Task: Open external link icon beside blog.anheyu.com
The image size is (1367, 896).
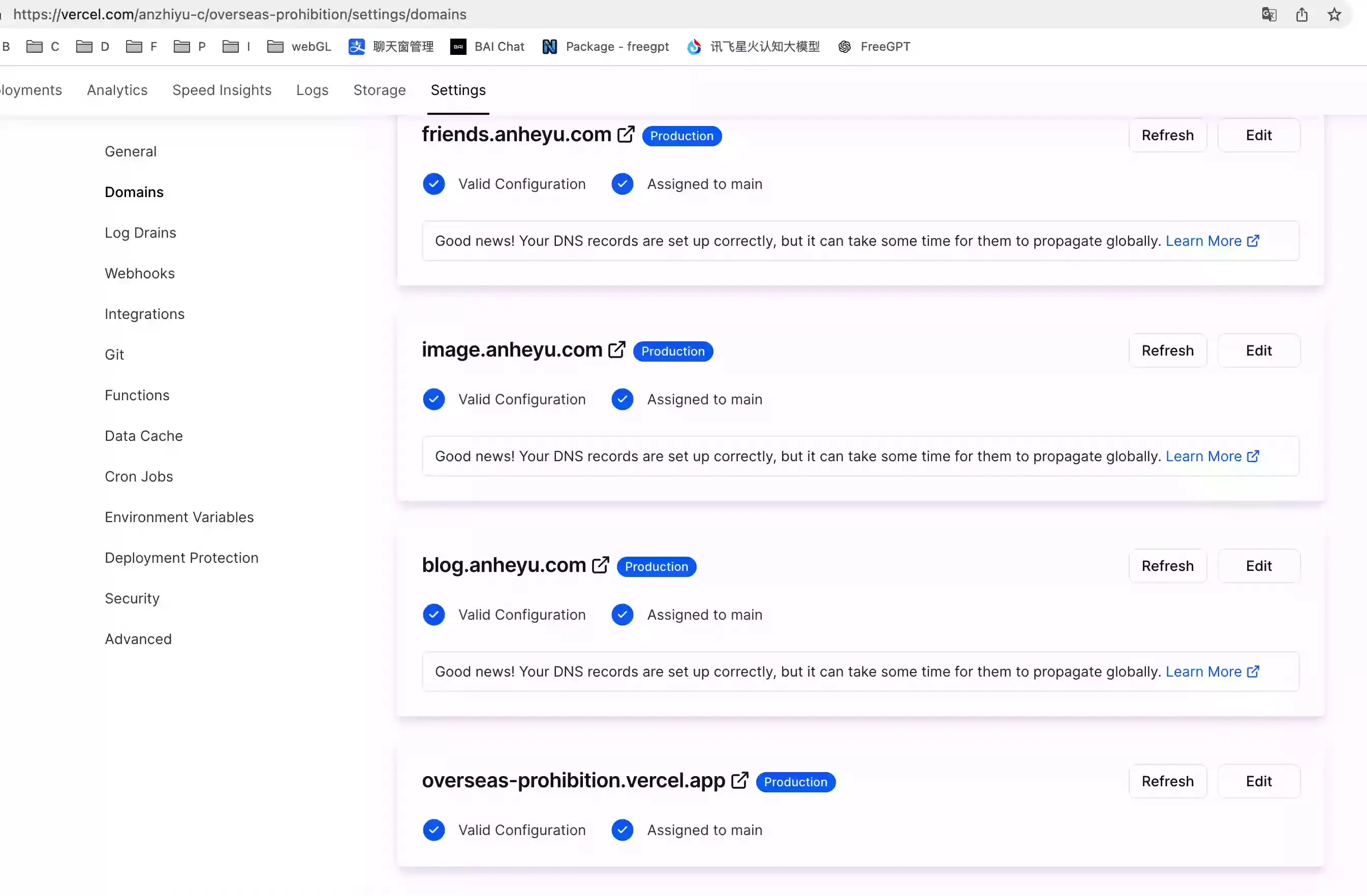Action: click(600, 565)
